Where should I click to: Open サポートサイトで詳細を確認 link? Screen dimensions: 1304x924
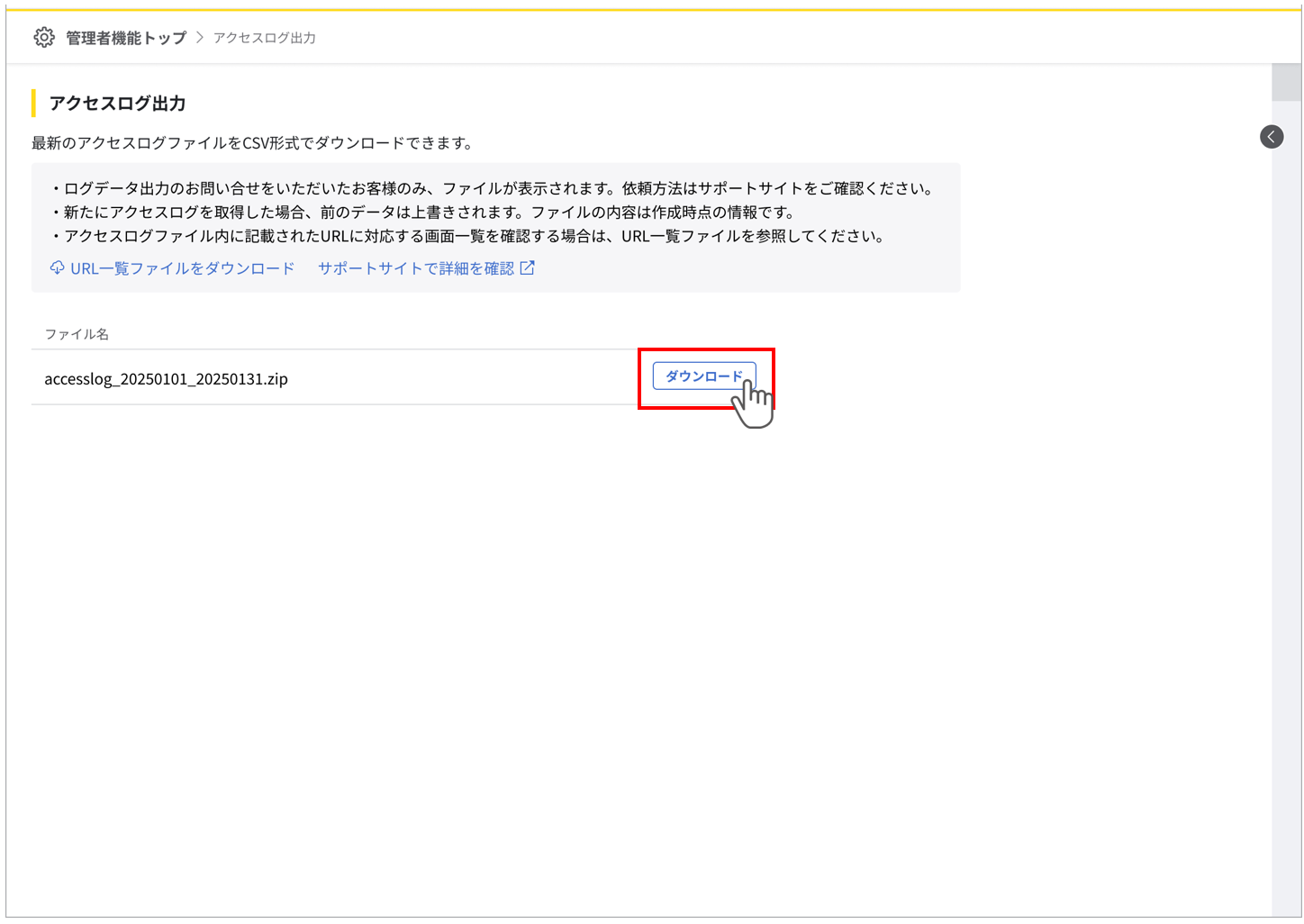(x=415, y=268)
